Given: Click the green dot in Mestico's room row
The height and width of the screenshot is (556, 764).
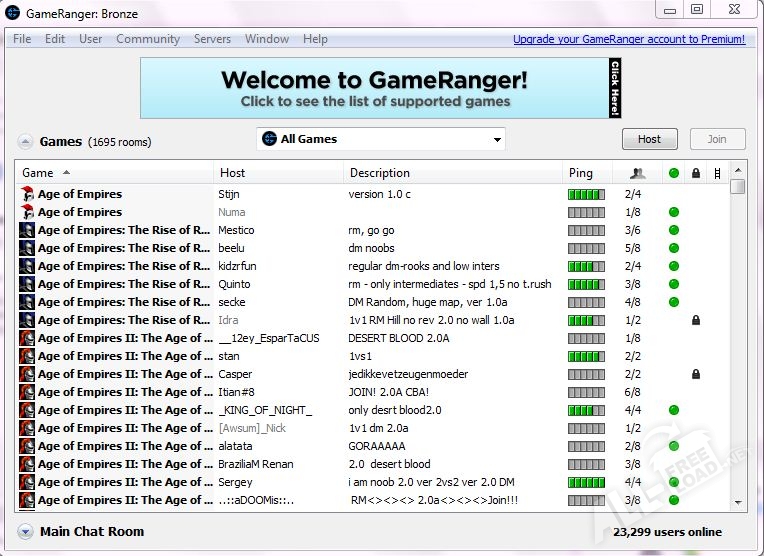Looking at the screenshot, I should pos(674,230).
